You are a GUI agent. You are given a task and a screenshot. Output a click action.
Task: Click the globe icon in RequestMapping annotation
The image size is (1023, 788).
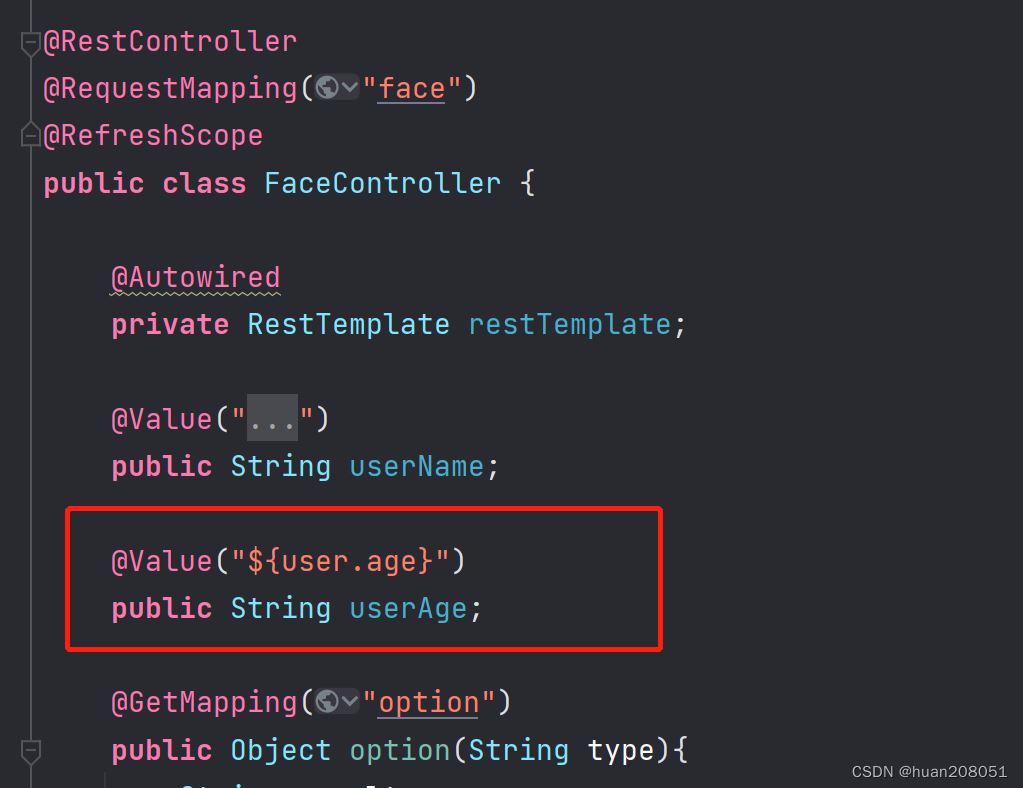(327, 87)
